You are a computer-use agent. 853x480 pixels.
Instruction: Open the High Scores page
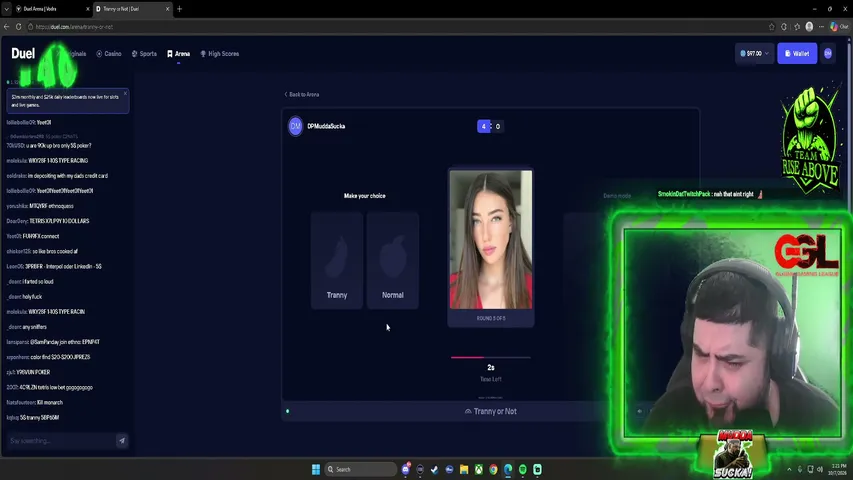(x=220, y=54)
